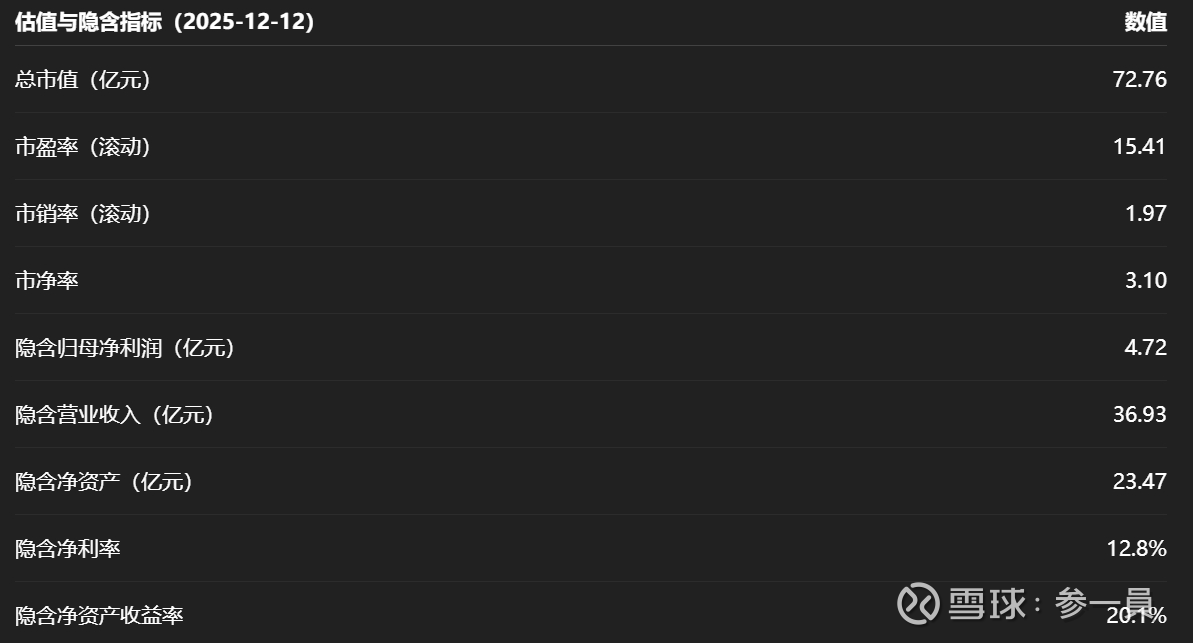This screenshot has width=1193, height=643.
Task: Click the 1.97 price-to-sales value
Action: click(1145, 214)
